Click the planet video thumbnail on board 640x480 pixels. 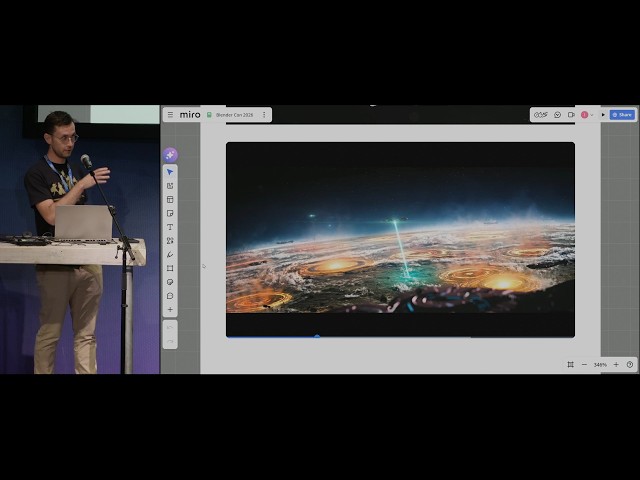point(400,240)
